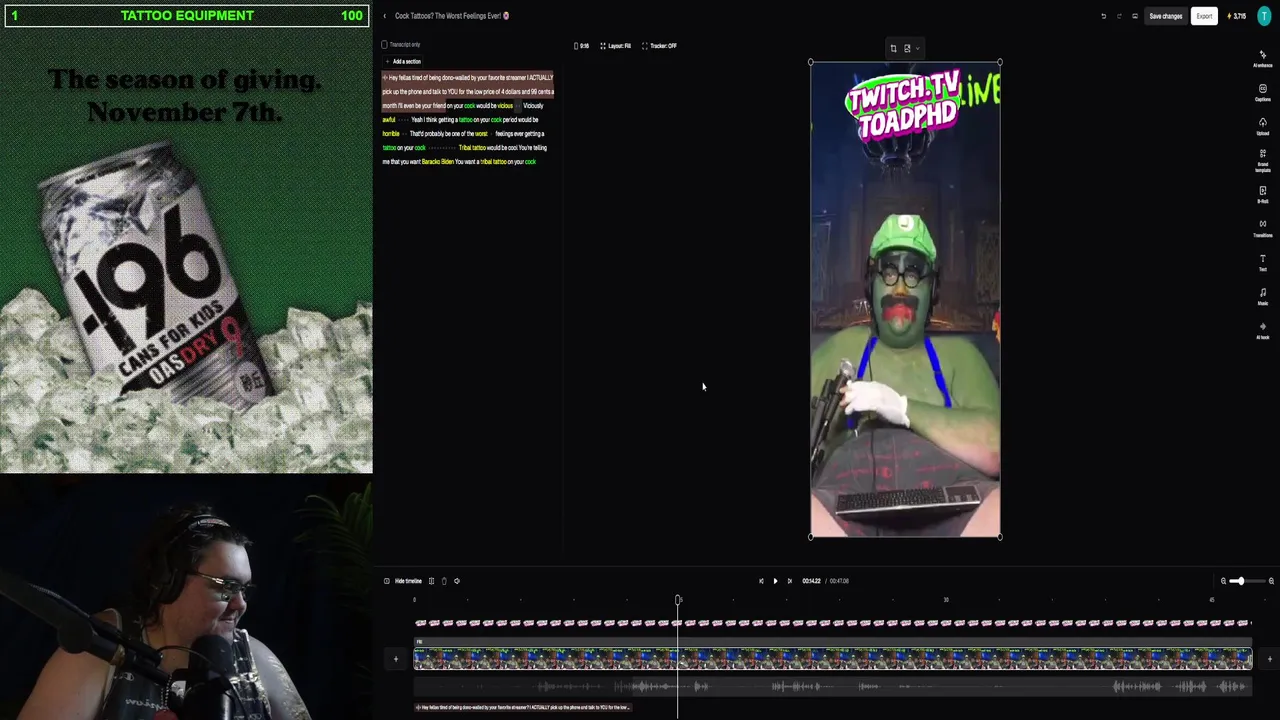Image resolution: width=1280 pixels, height=720 pixels.
Task: Enable the Transcript only checkbox
Action: (x=384, y=45)
